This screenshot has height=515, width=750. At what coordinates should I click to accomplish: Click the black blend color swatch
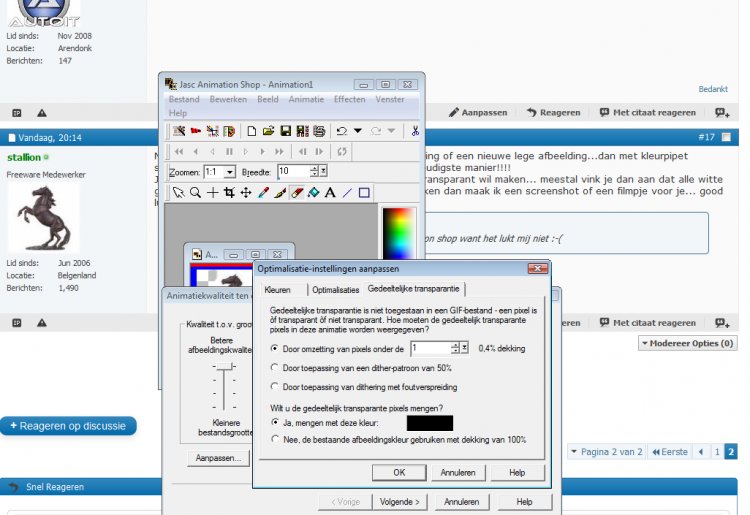click(x=430, y=423)
